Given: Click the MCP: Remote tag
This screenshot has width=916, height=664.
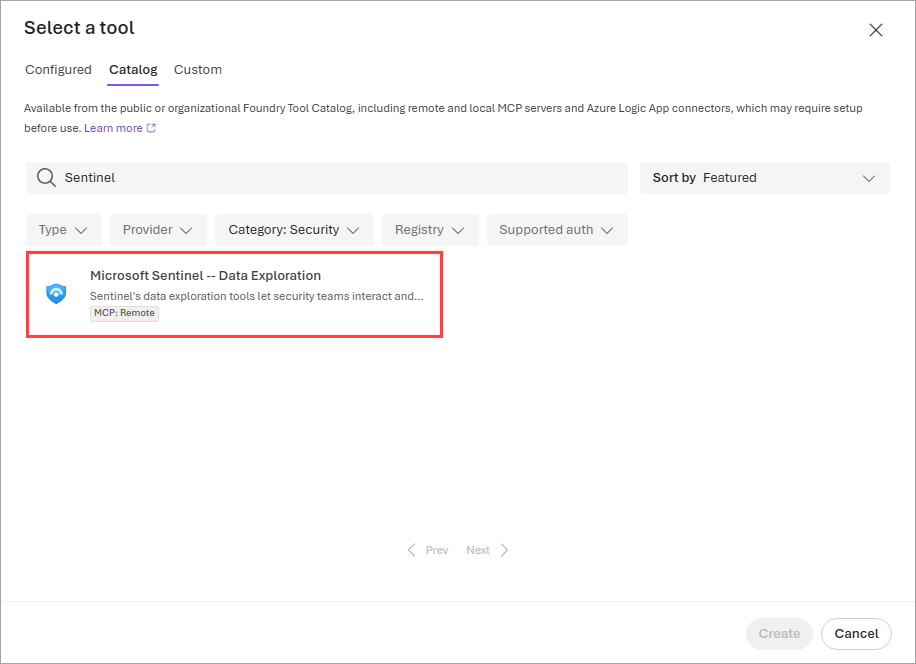Looking at the screenshot, I should (124, 313).
